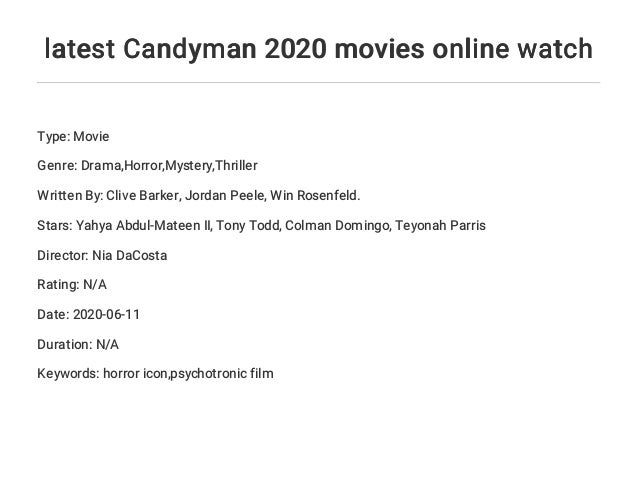
Task: Click the keyword 'horror icon'
Action: [x=135, y=374]
